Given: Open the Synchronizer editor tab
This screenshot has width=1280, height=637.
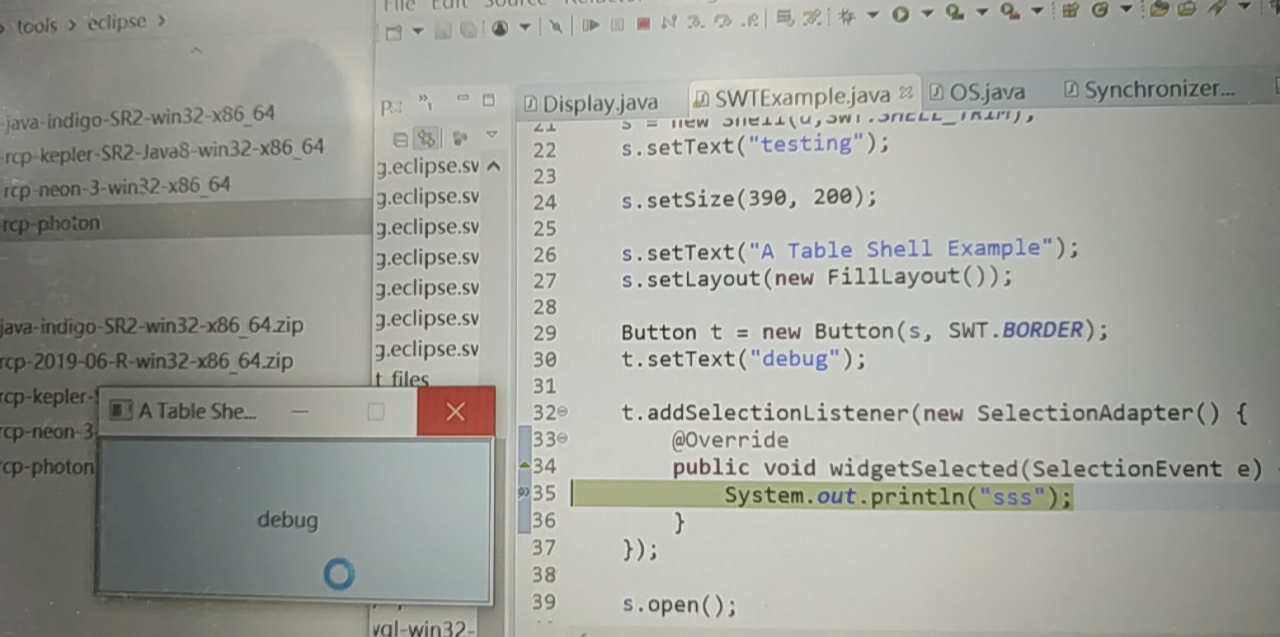Looking at the screenshot, I should (1150, 89).
